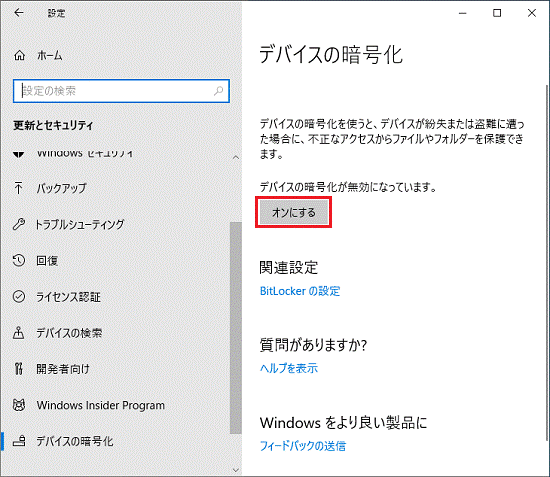
Task: Focus the 設定の検索 search field
Action: click(x=121, y=91)
